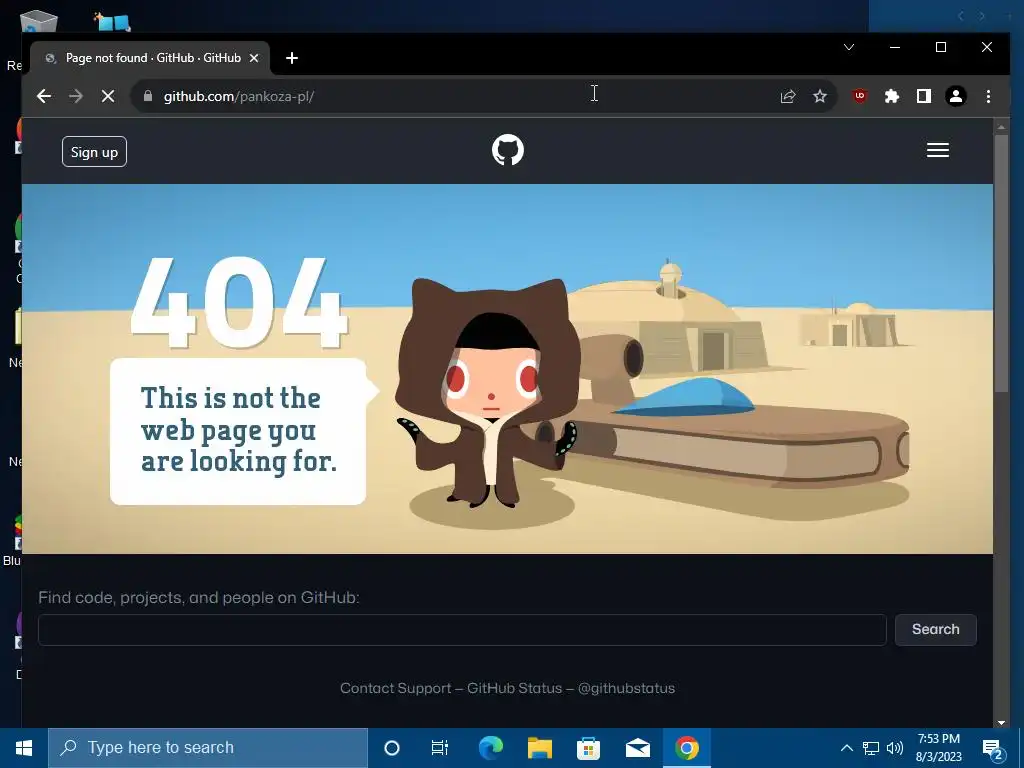
Task: Open the notification center icon
Action: (992, 748)
